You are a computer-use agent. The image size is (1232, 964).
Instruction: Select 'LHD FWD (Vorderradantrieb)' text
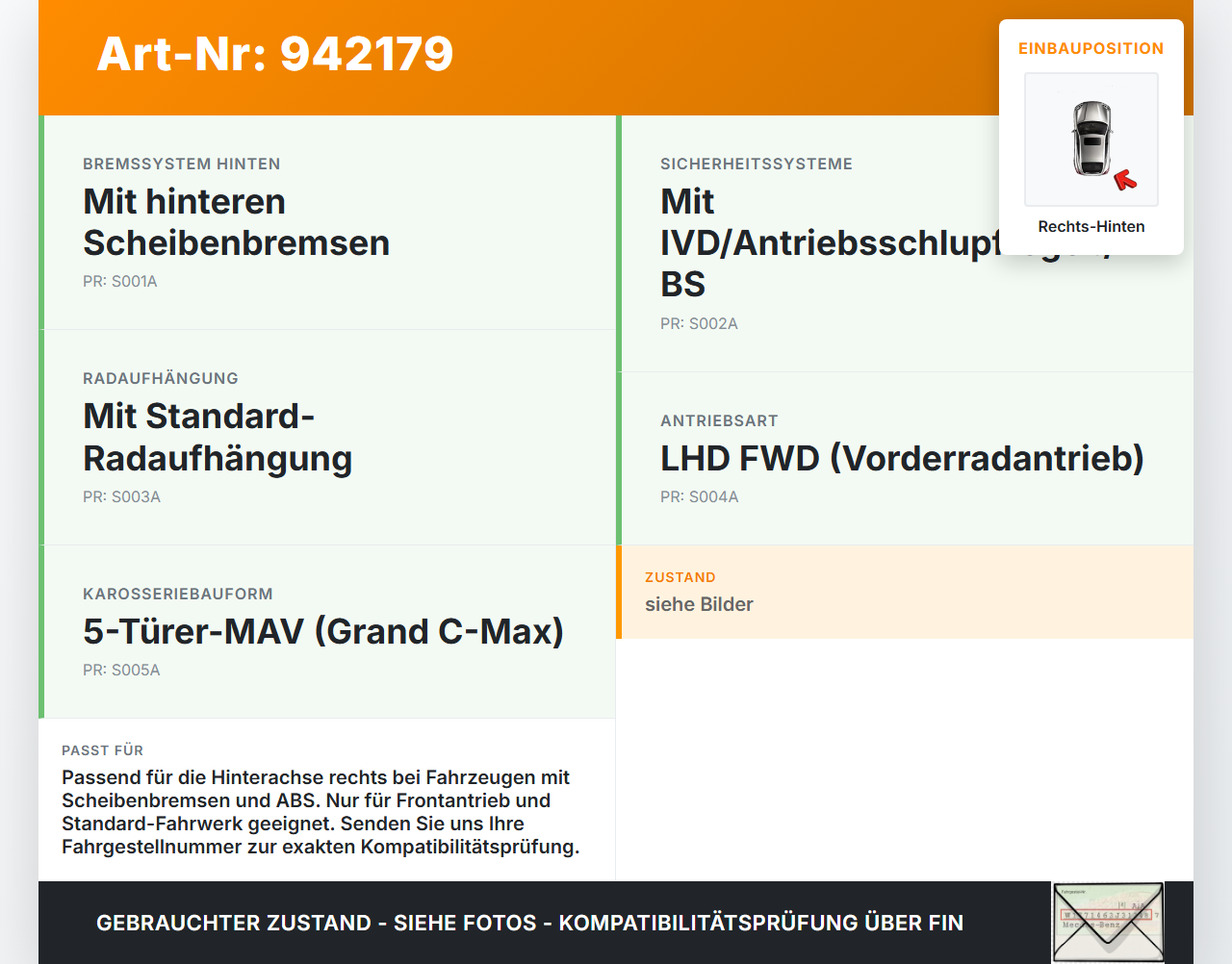click(x=902, y=459)
